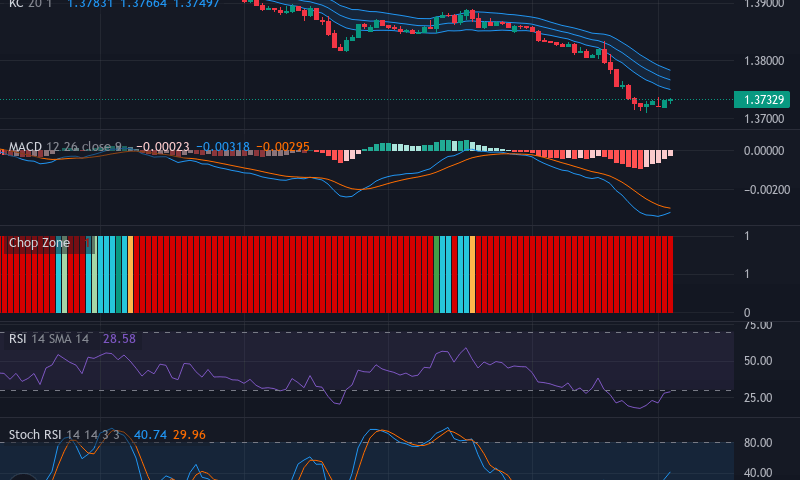This screenshot has height=480, width=800.
Task: Click Chop Zone scale label 0
Action: coord(747,313)
